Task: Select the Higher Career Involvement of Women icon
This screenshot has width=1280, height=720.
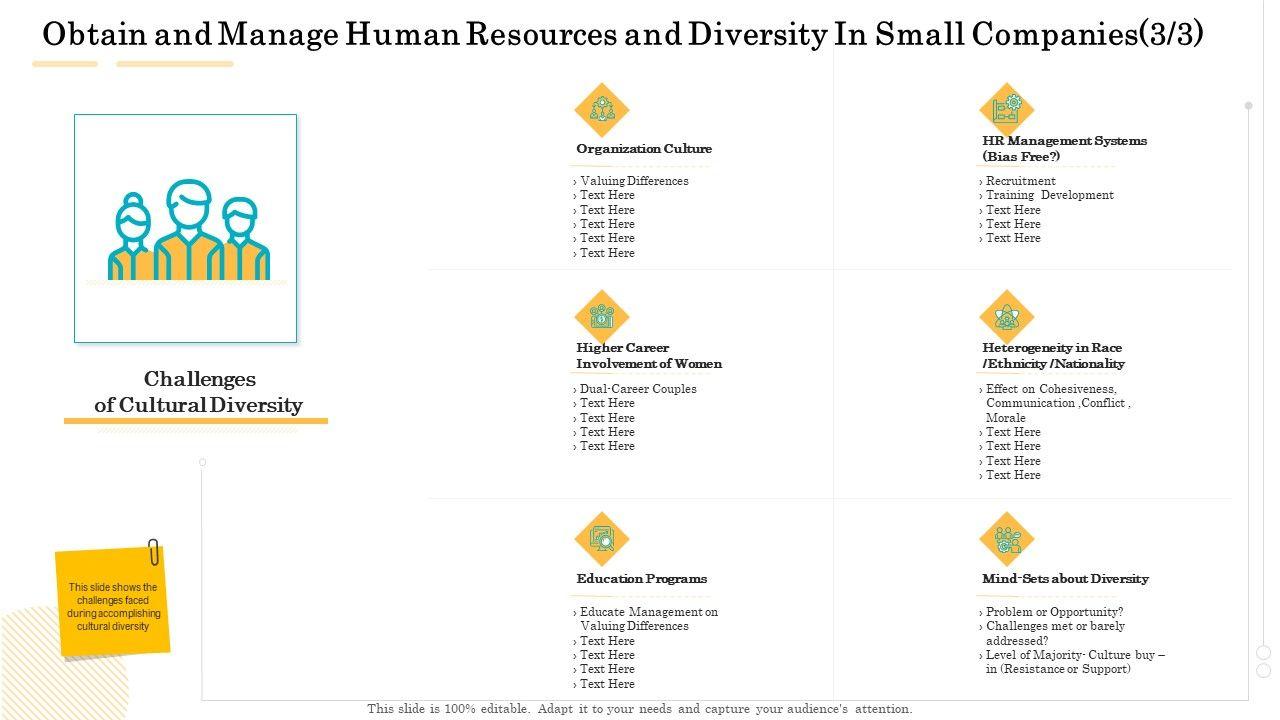Action: click(601, 317)
